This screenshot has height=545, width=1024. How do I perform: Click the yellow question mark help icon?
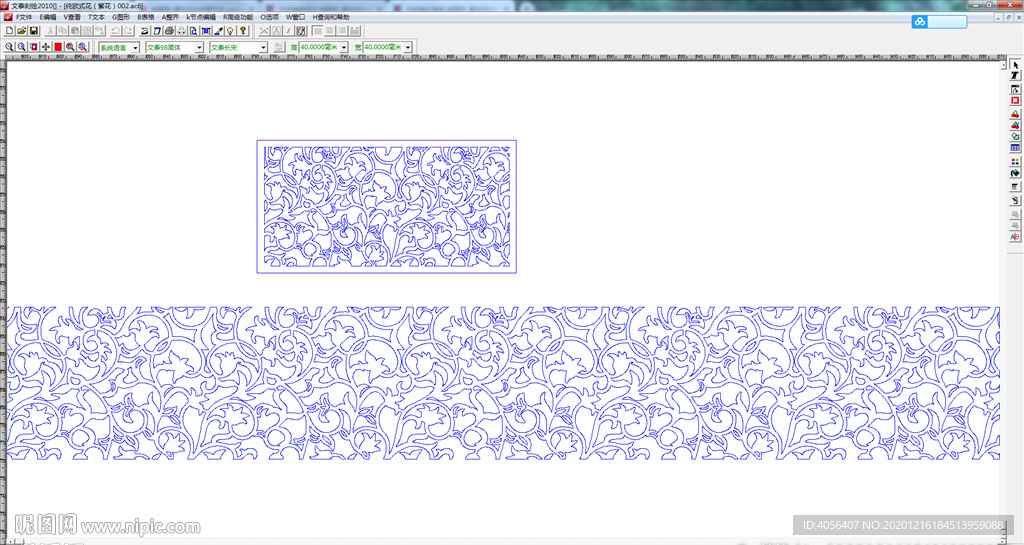(243, 31)
